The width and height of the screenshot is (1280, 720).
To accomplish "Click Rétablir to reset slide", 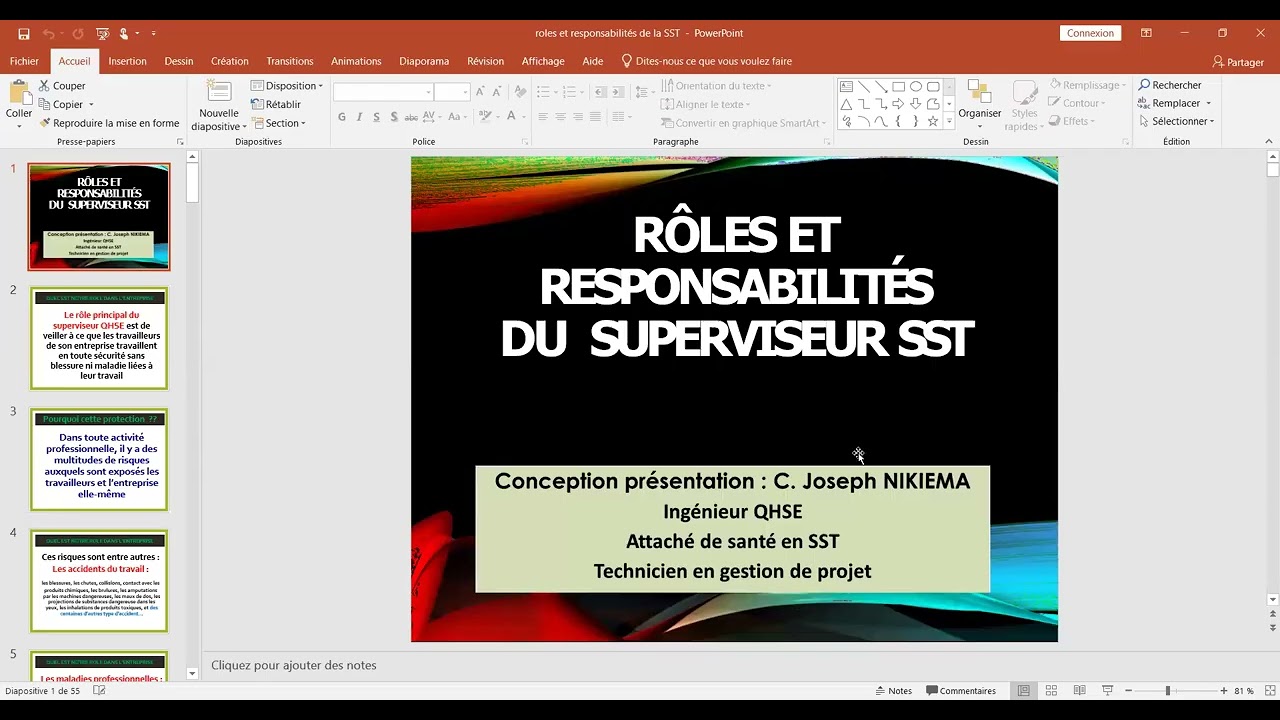I will pyautogui.click(x=276, y=104).
